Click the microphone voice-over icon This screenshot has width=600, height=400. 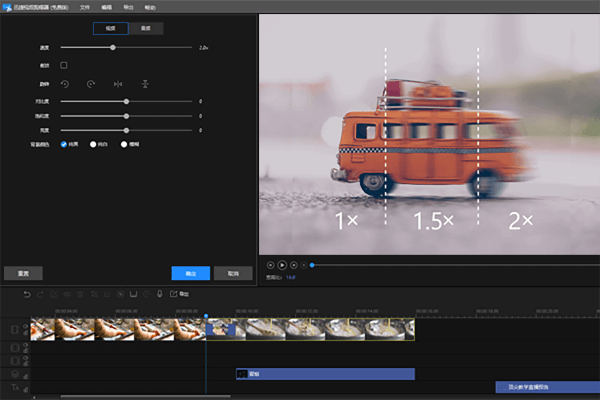coord(159,294)
